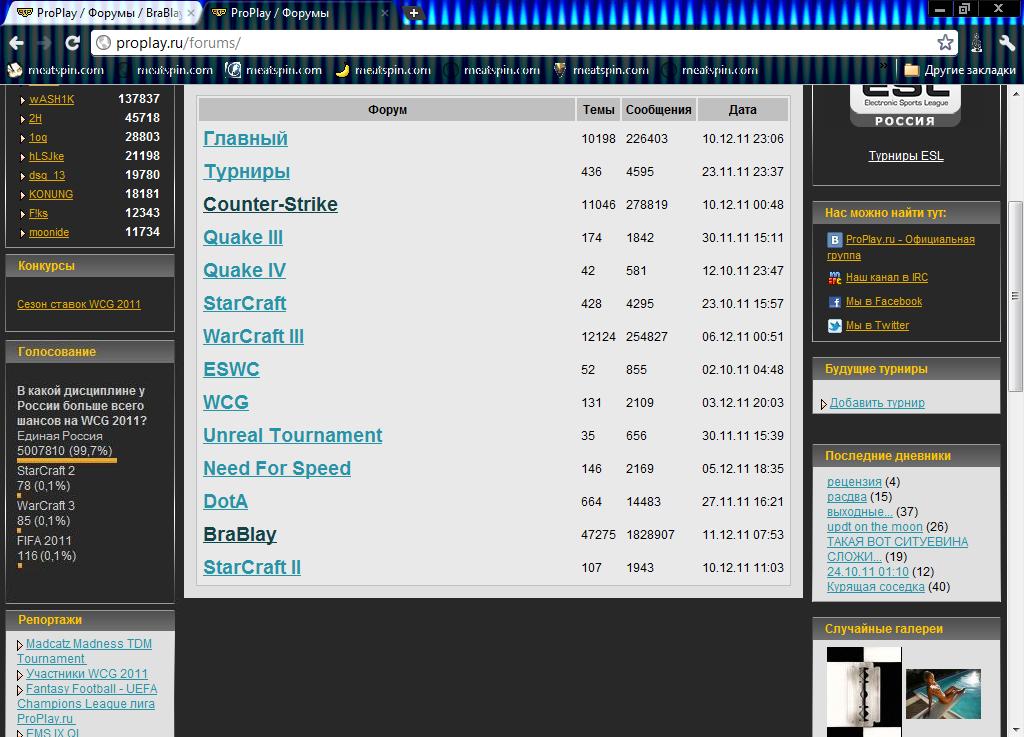This screenshot has height=737, width=1024.
Task: Open user KONUNG profile
Action: 51,195
